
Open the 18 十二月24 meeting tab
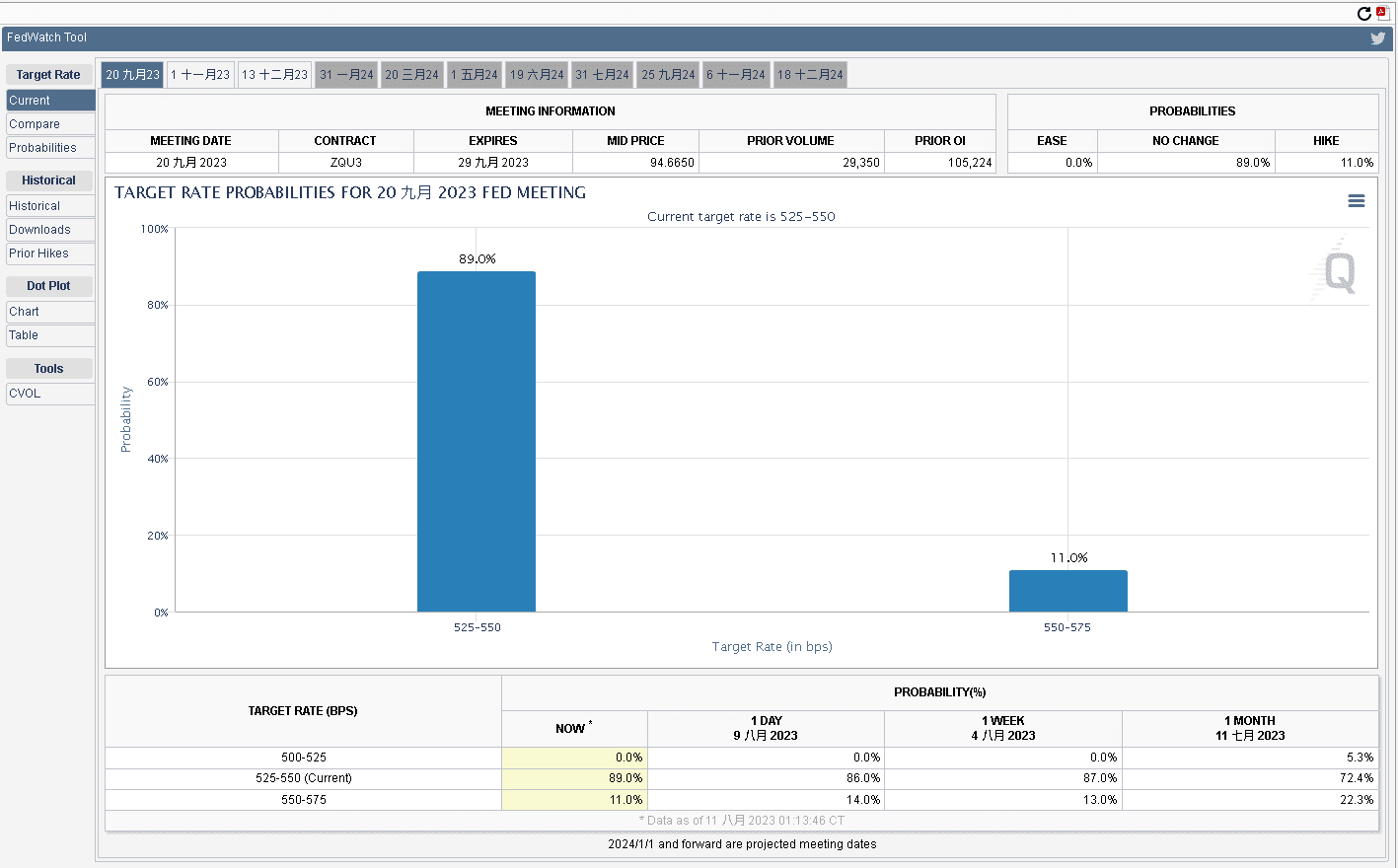point(810,75)
